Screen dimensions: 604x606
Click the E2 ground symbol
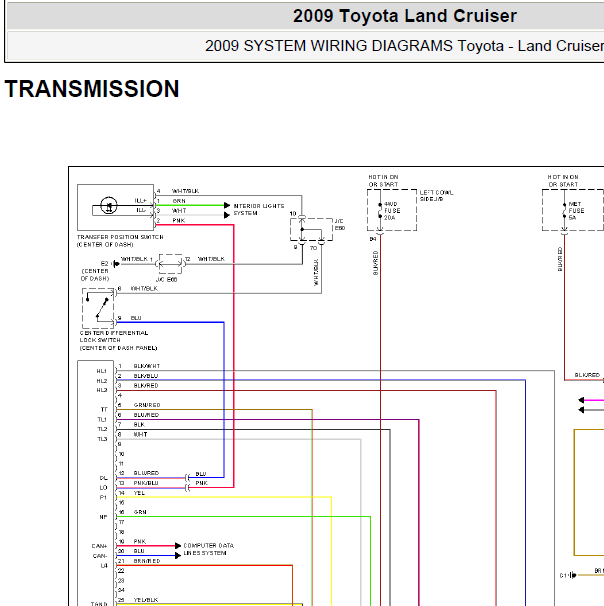pos(116,264)
